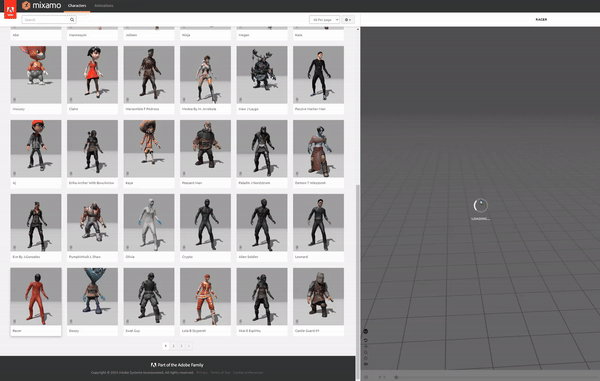The image size is (600, 381).
Task: Click the camera icon in viewer
Action: [365, 364]
